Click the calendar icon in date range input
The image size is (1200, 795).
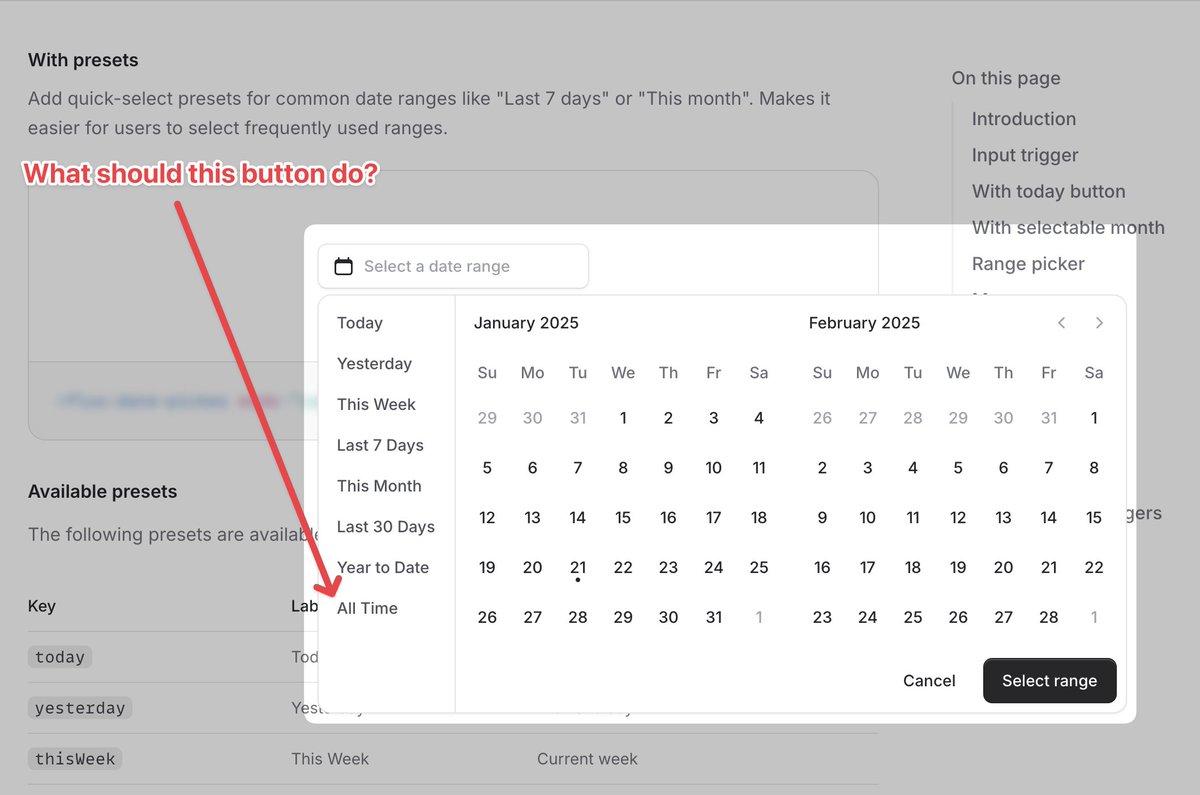pos(343,266)
